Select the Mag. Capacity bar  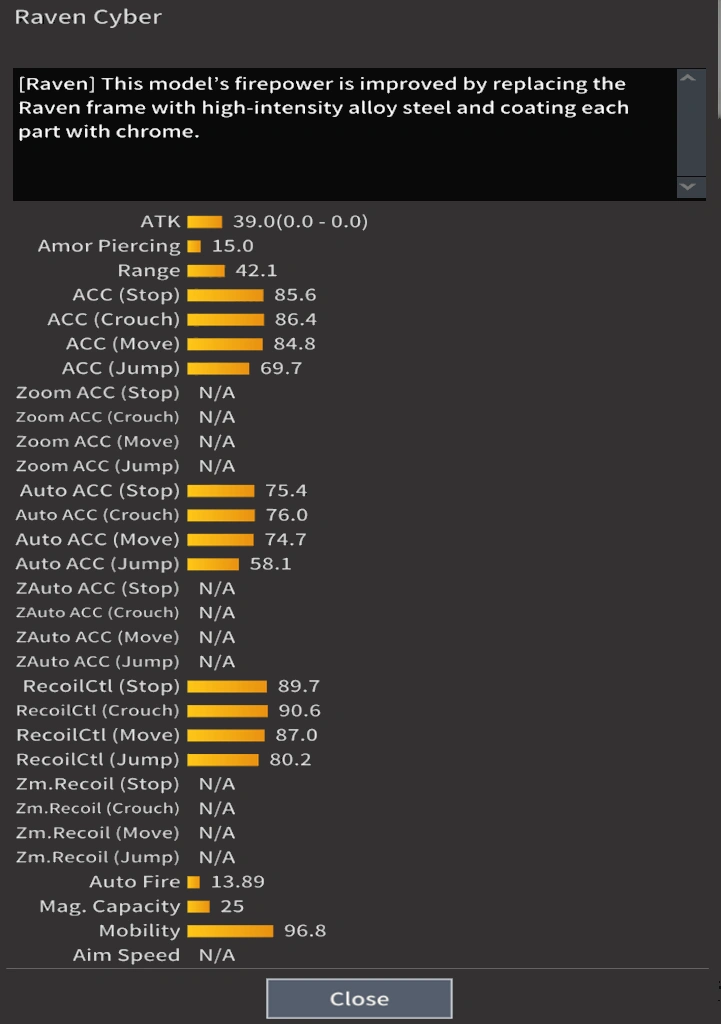tap(198, 907)
